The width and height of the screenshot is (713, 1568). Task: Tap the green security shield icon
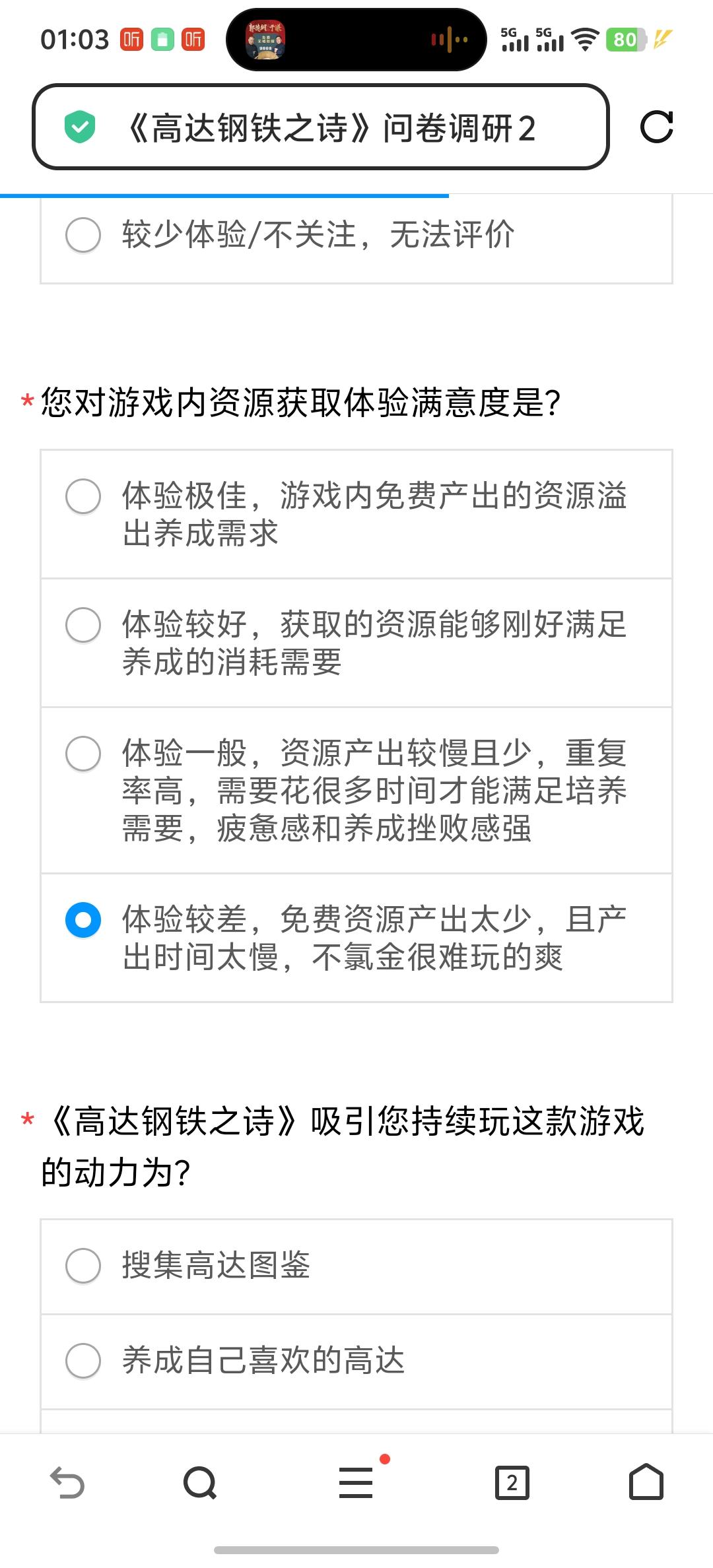pos(80,127)
